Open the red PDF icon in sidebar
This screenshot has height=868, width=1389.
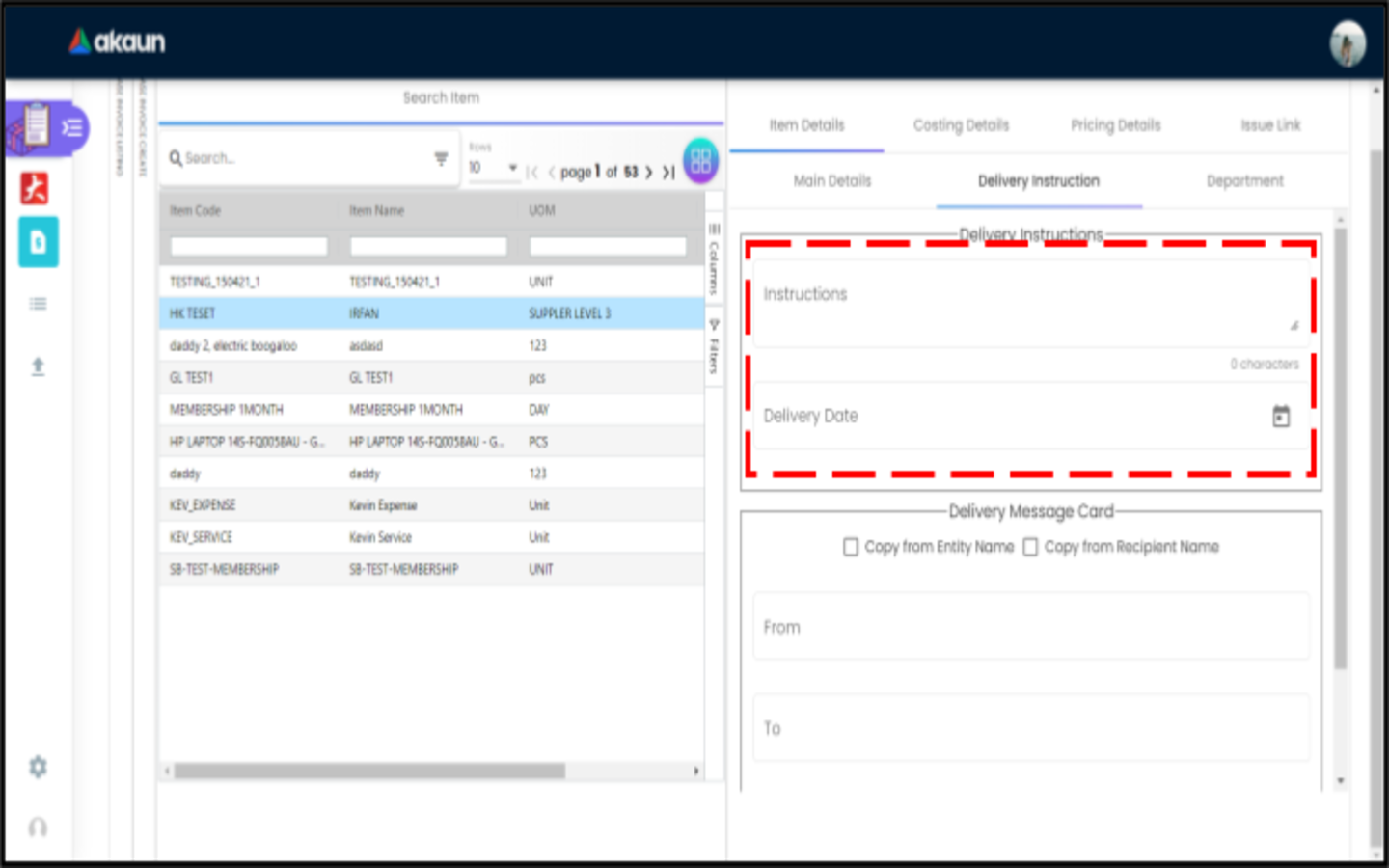click(x=35, y=188)
